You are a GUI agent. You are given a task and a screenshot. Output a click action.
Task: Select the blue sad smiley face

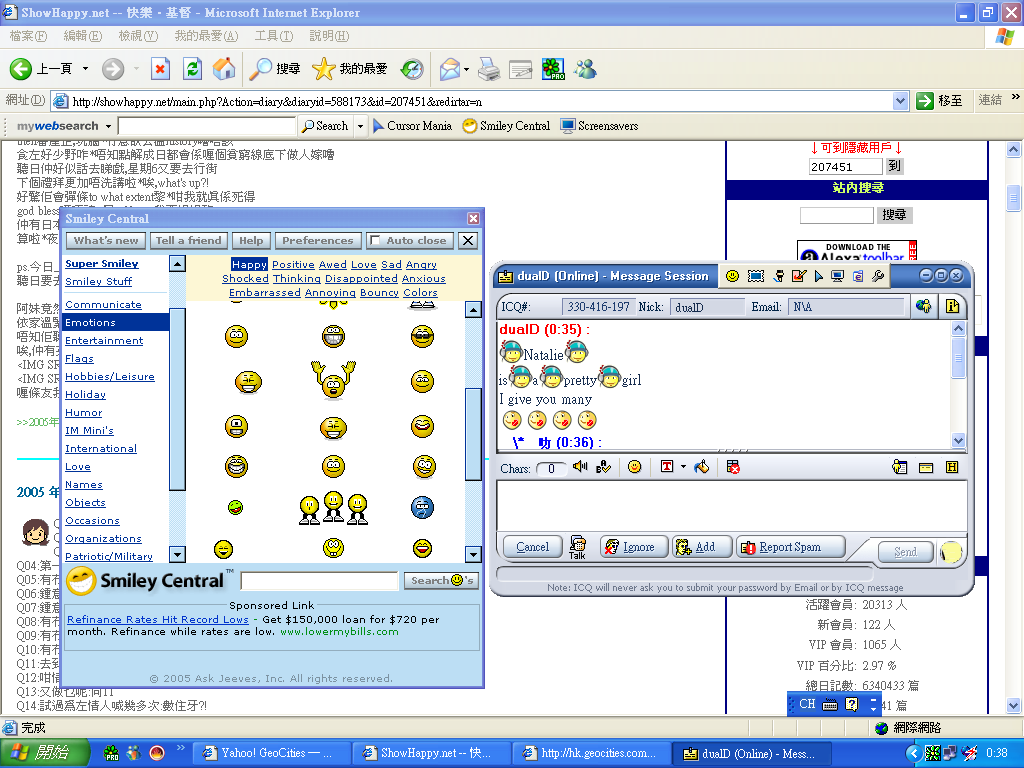[x=423, y=507]
